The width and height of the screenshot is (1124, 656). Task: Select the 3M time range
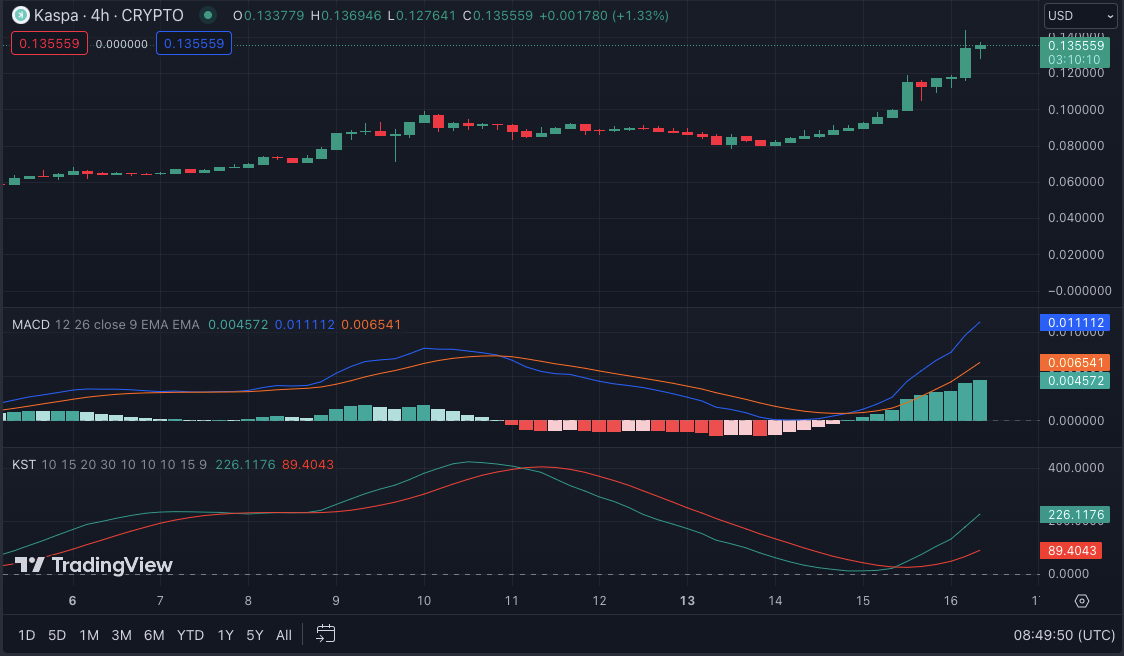pyautogui.click(x=121, y=635)
